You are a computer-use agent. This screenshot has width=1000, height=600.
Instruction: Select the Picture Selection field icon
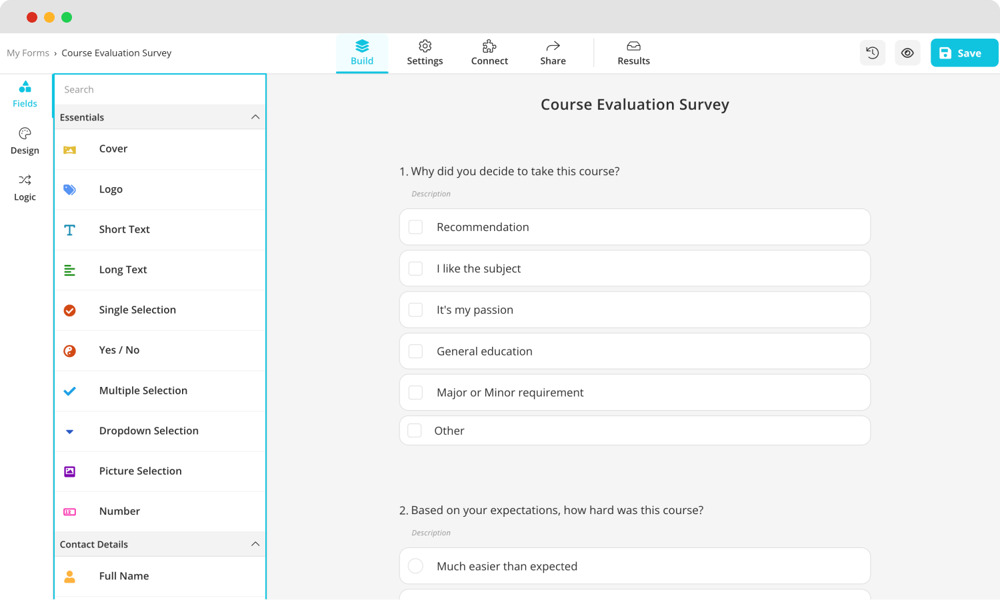click(69, 470)
